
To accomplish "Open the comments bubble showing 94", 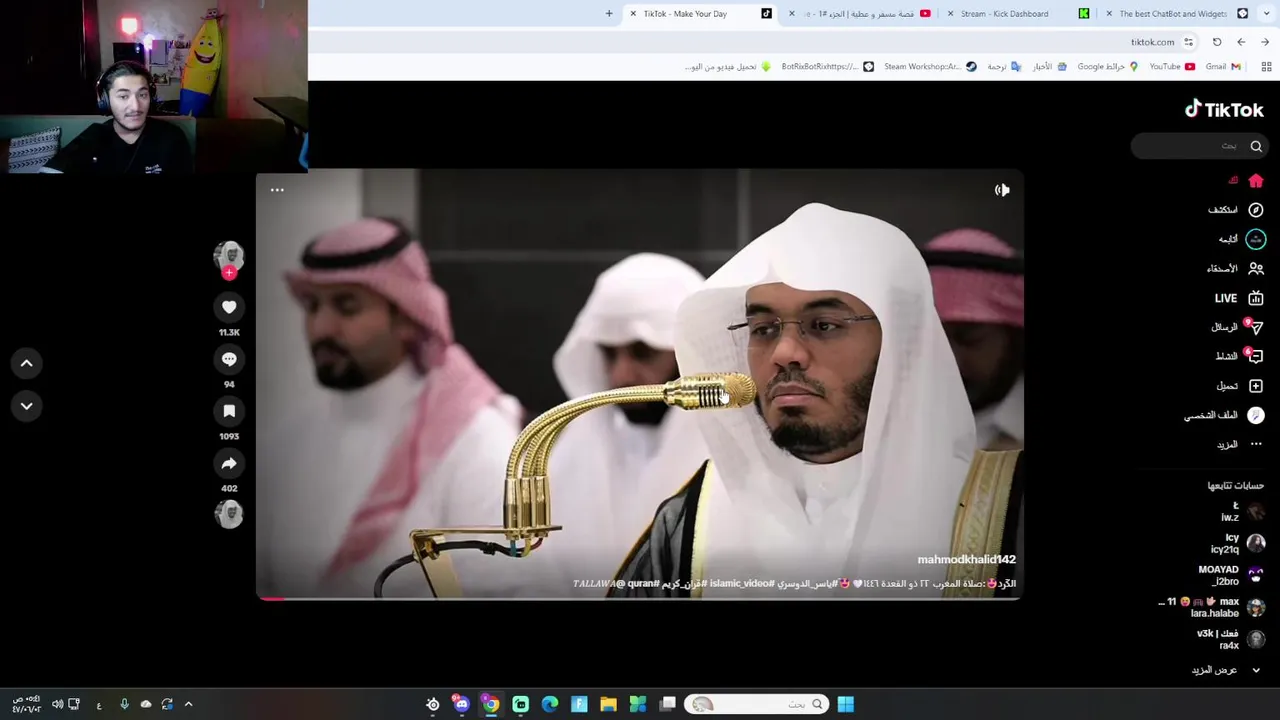I will [x=229, y=359].
